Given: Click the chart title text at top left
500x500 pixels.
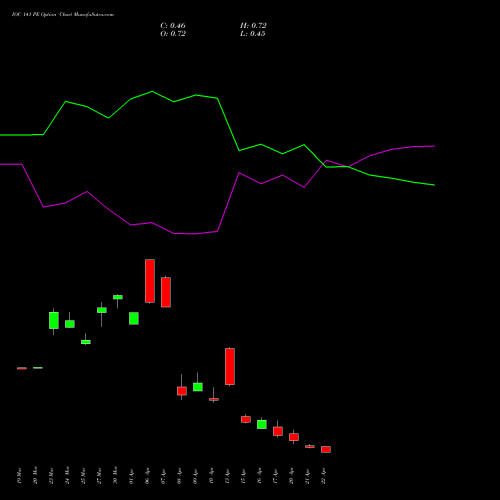Looking at the screenshot, I should (x=63, y=15).
